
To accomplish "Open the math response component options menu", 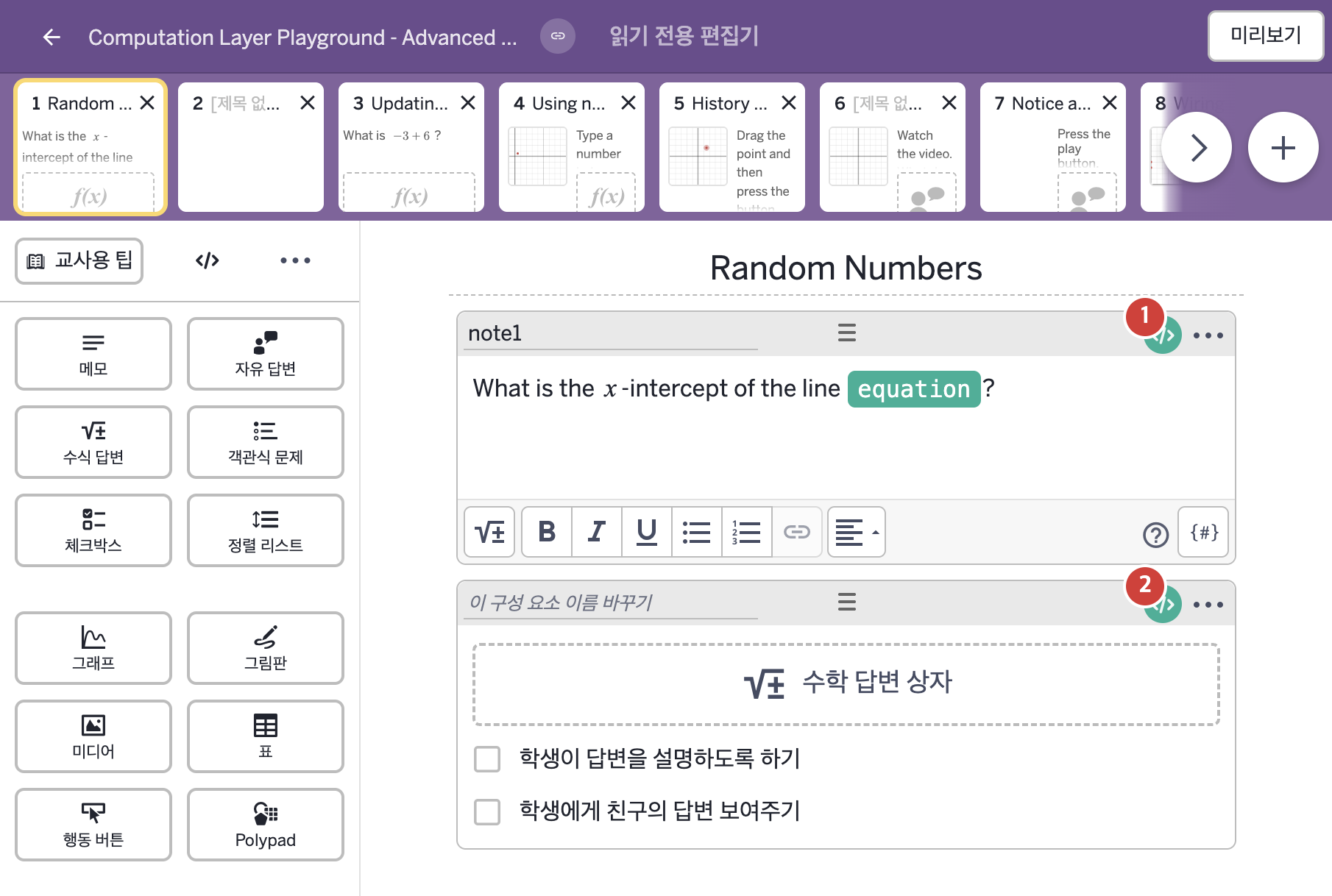I will [1208, 605].
